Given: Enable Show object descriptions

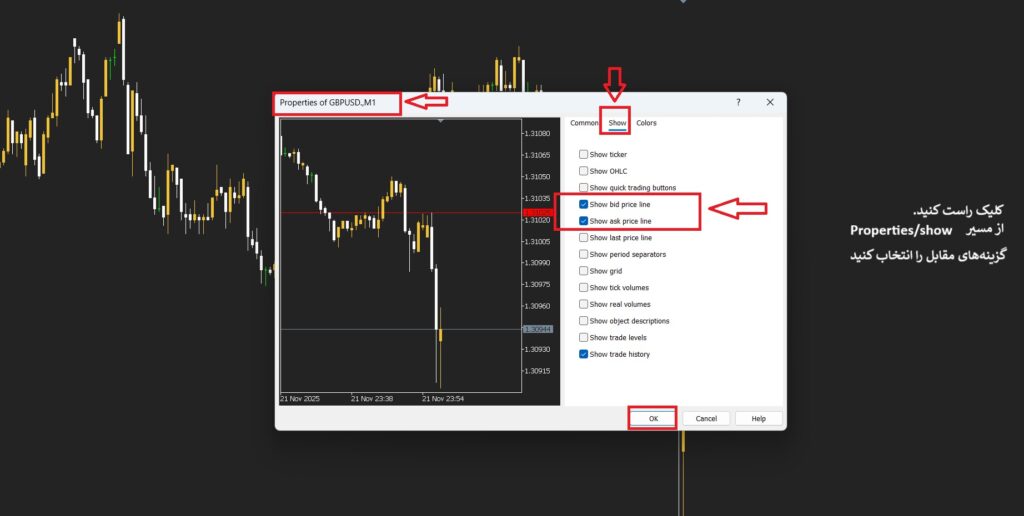Looking at the screenshot, I should pos(584,321).
